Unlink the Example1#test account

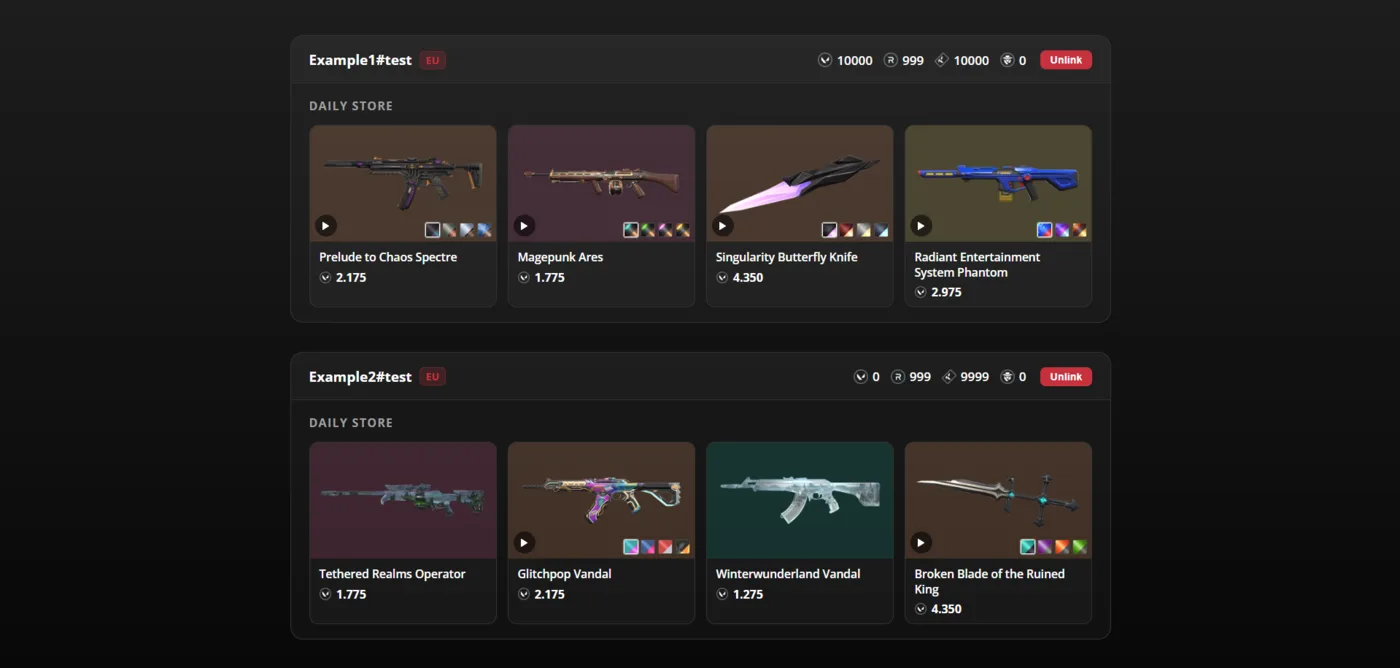(x=1066, y=60)
